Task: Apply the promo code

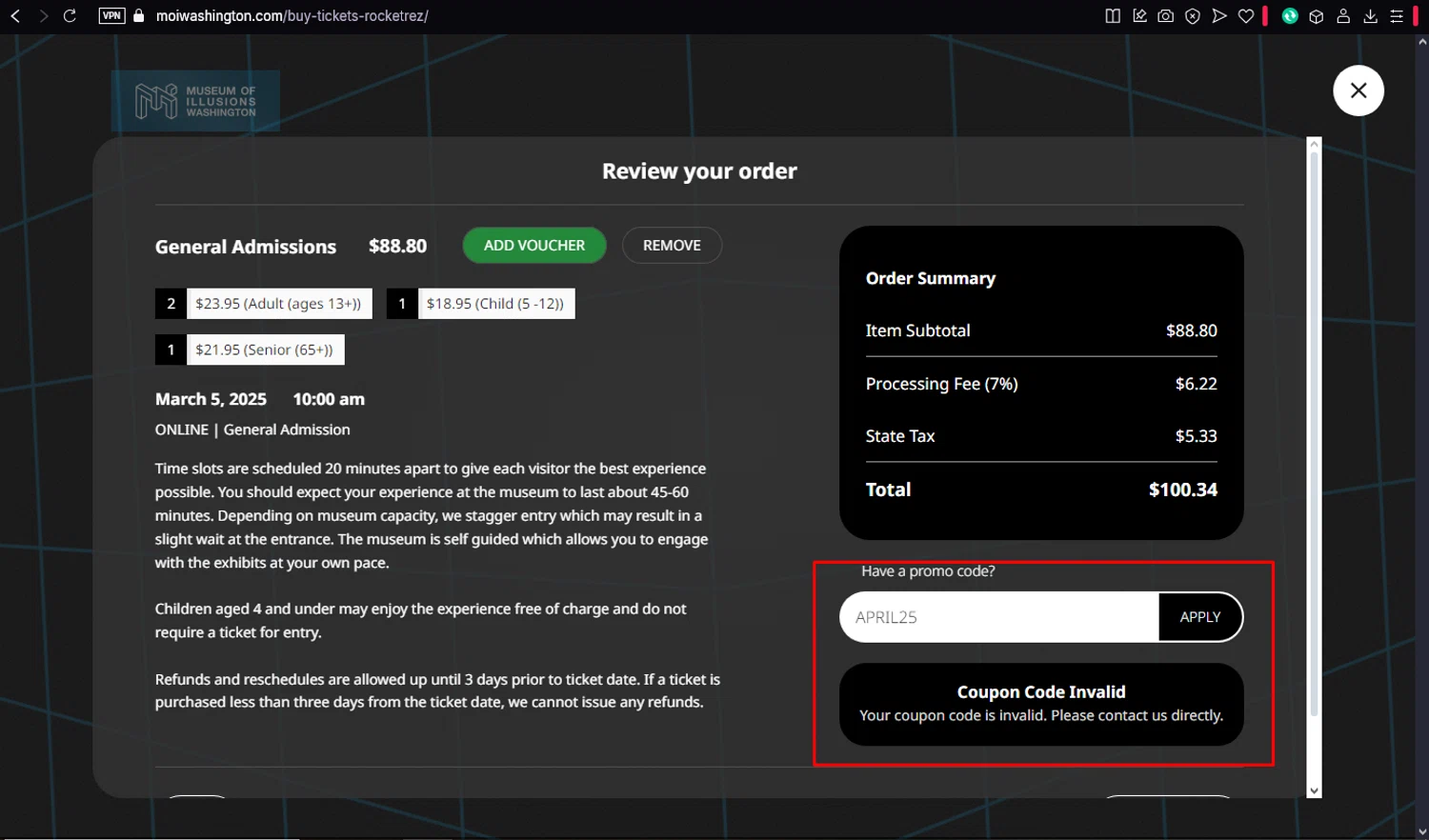Action: pos(1200,617)
